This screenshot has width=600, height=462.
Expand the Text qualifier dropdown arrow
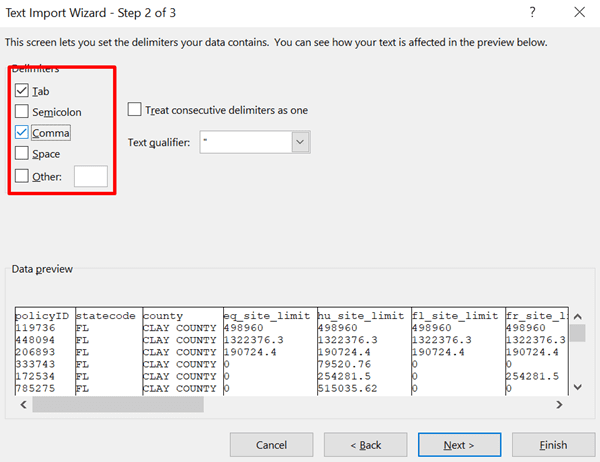point(300,142)
